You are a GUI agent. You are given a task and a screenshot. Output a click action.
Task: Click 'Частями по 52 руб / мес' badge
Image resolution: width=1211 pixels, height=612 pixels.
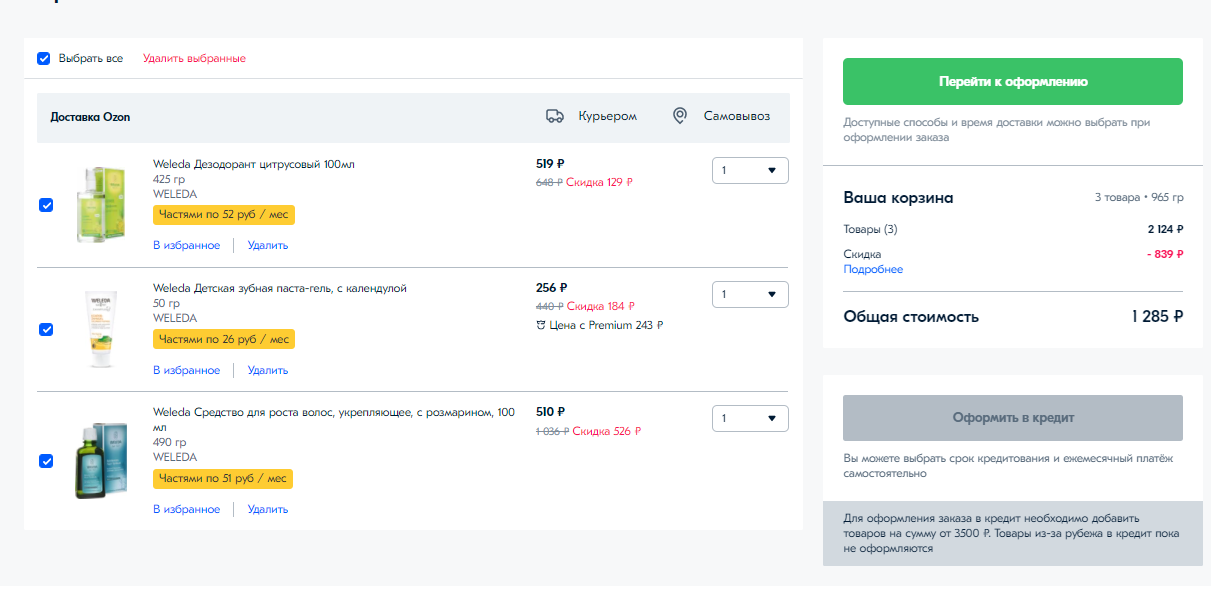[x=224, y=215]
